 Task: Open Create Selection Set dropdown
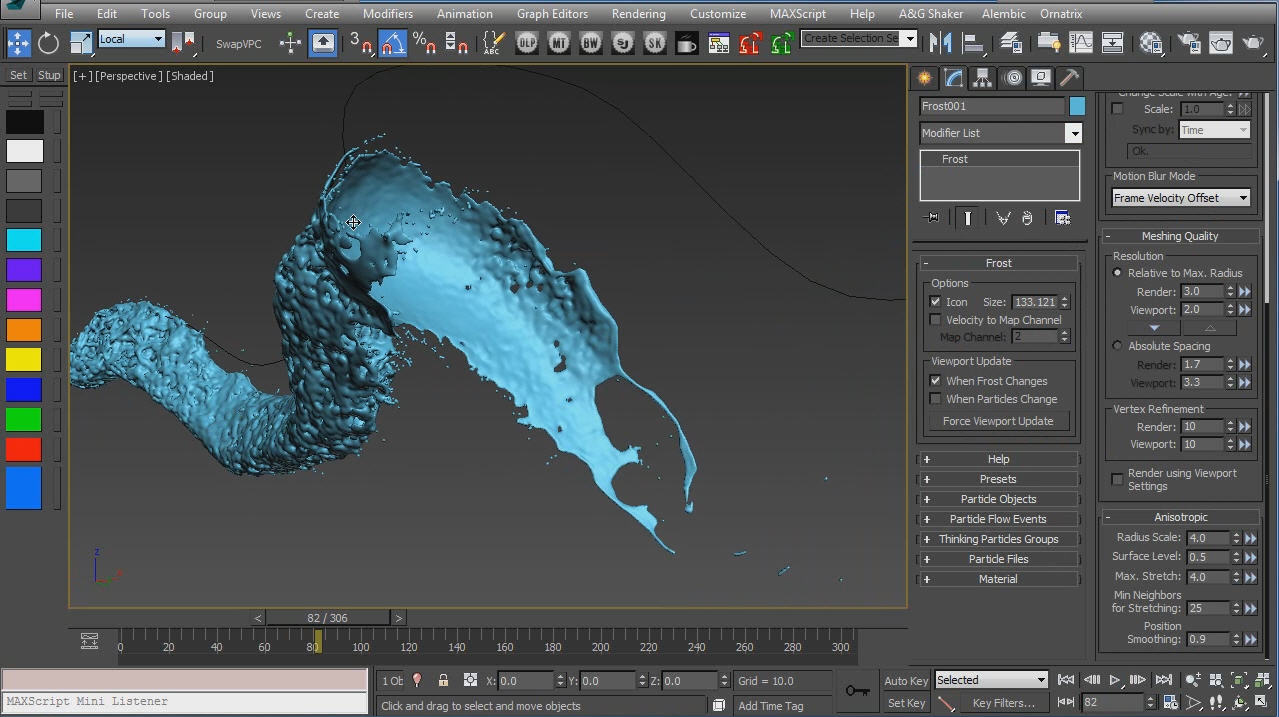[859, 38]
